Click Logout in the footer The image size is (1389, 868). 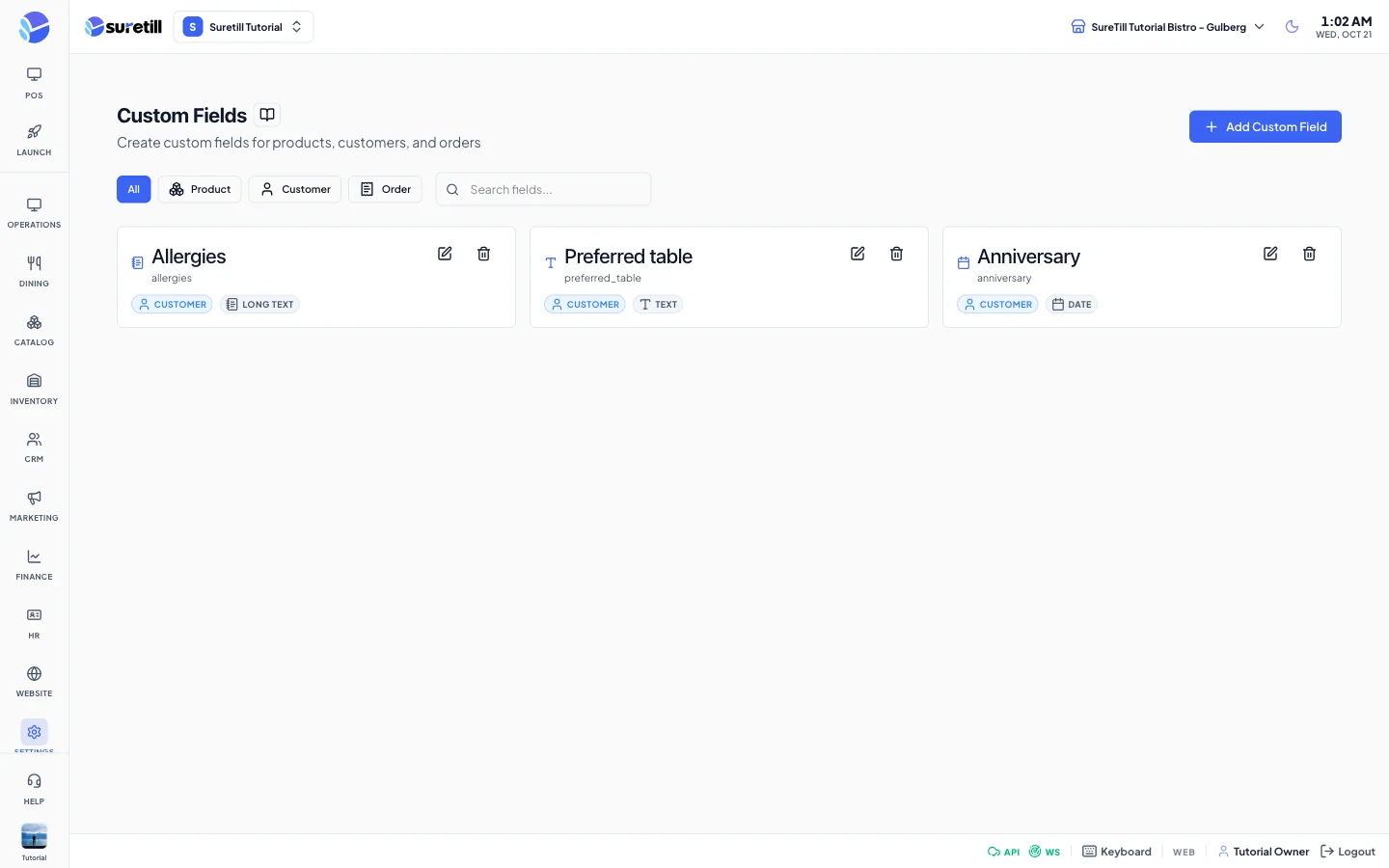[1348, 852]
